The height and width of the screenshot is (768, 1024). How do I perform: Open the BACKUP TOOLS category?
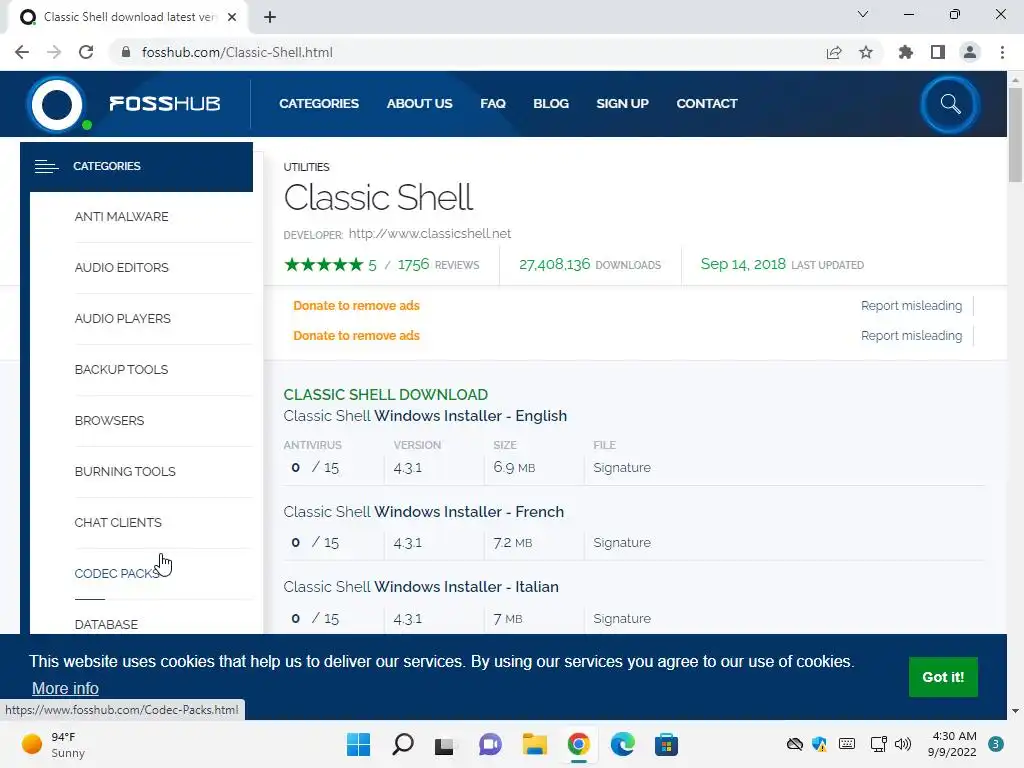121,370
